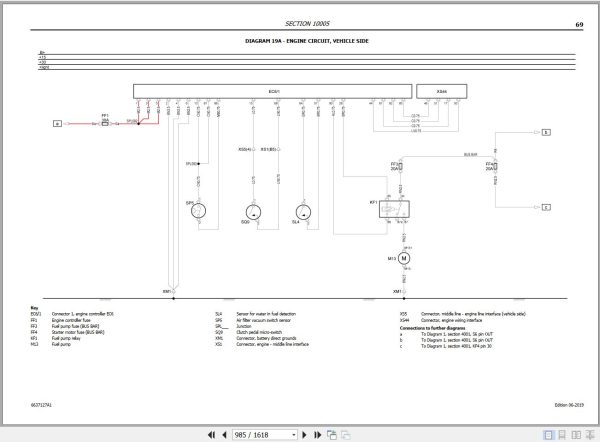Viewport: 600px width, 442px height.
Task: Click the greyed next view navigation icon
Action: coord(346,435)
